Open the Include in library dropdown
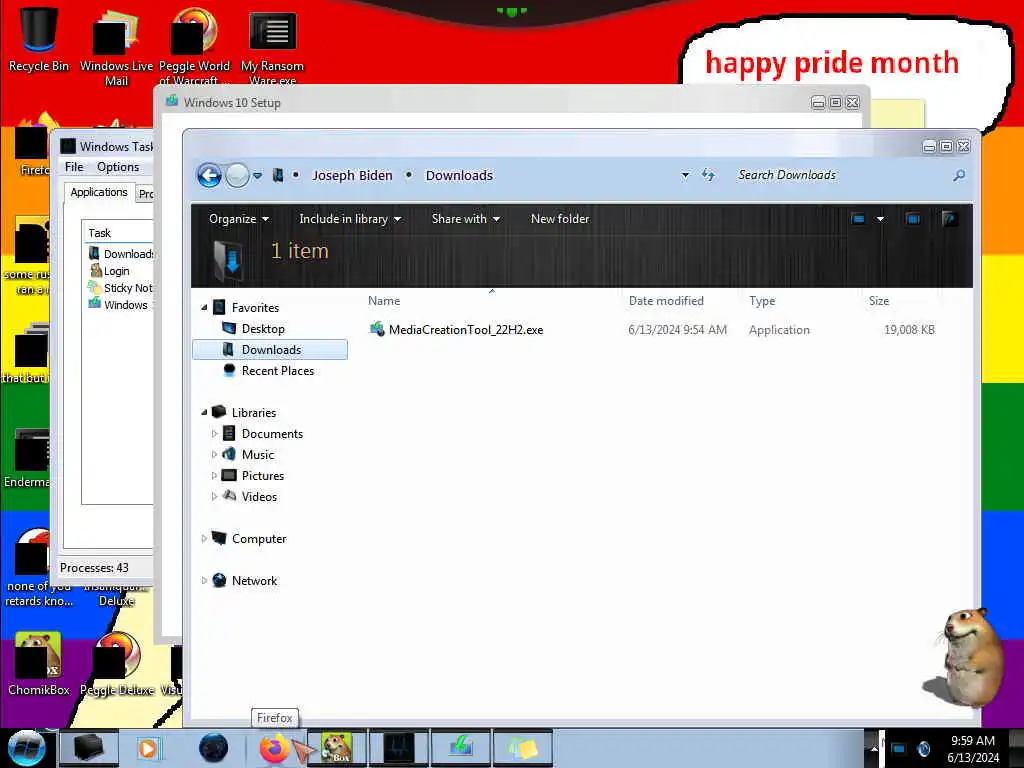 tap(350, 219)
